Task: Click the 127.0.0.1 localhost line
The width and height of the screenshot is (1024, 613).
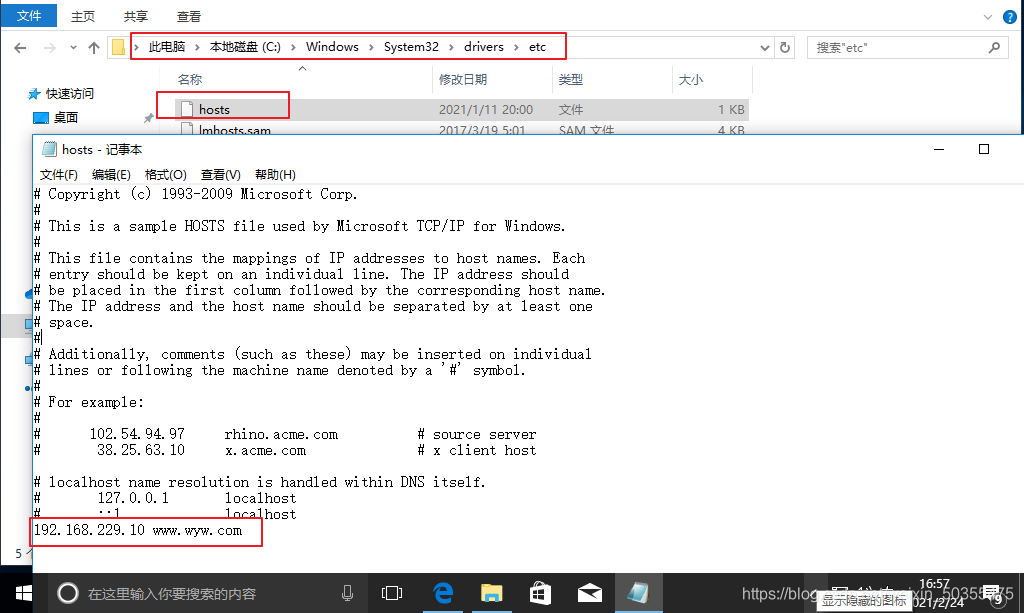Action: [165, 498]
